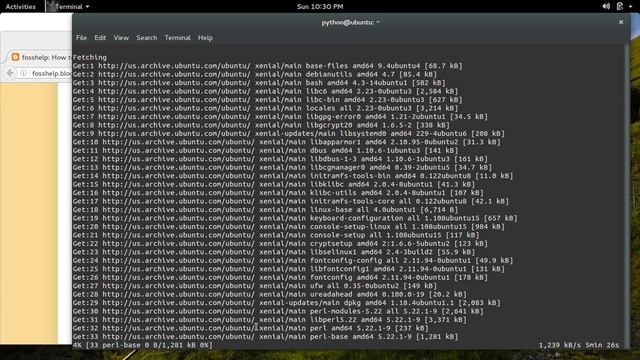This screenshot has width=640, height=360.
Task: Click the battery status icon
Action: [620, 6]
